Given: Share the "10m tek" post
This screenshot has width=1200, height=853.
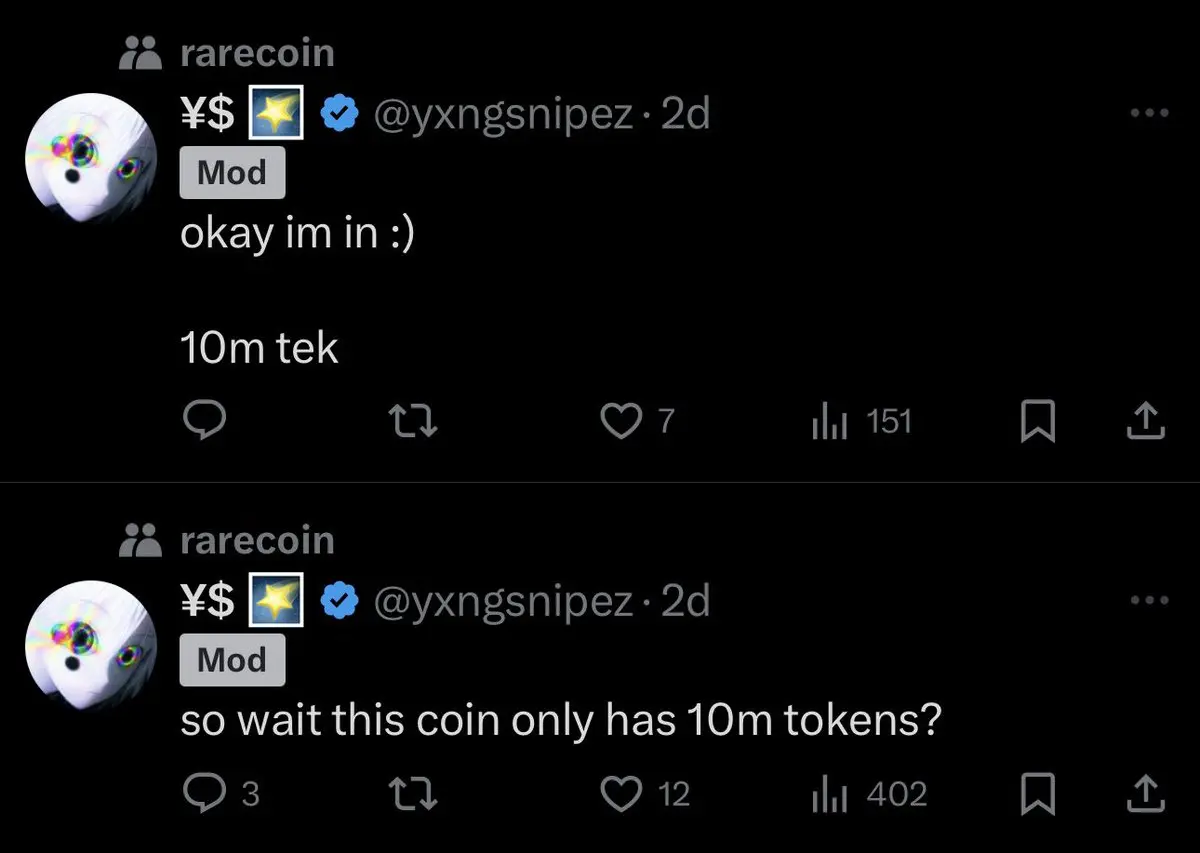Looking at the screenshot, I should coord(1146,422).
